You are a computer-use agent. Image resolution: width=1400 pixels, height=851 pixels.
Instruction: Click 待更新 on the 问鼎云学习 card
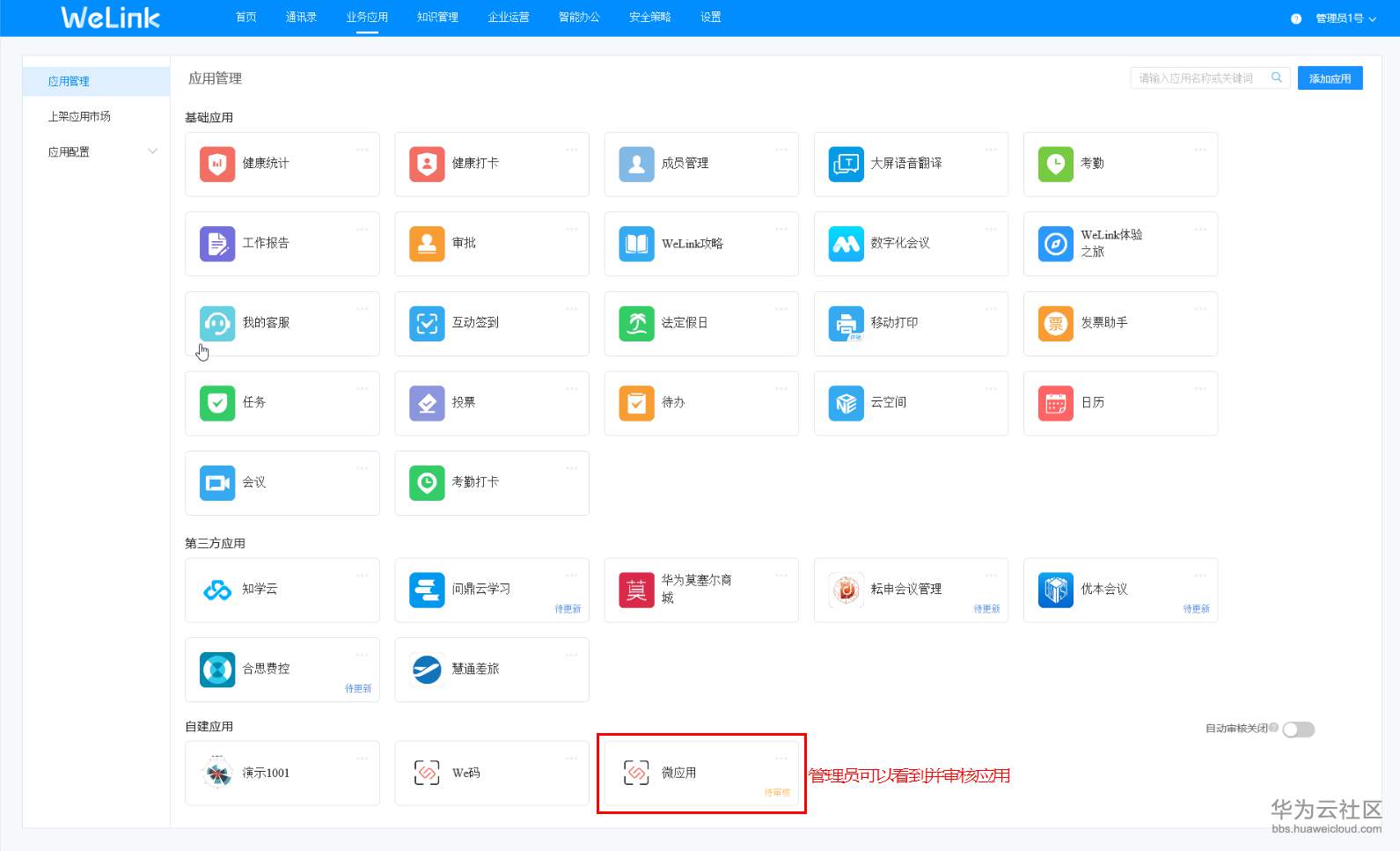coord(568,609)
